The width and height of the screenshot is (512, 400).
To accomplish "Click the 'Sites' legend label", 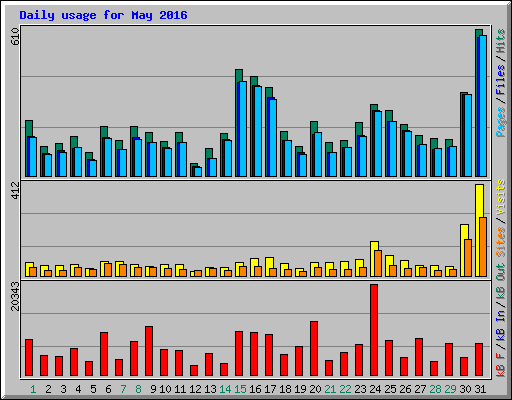I will click(501, 242).
